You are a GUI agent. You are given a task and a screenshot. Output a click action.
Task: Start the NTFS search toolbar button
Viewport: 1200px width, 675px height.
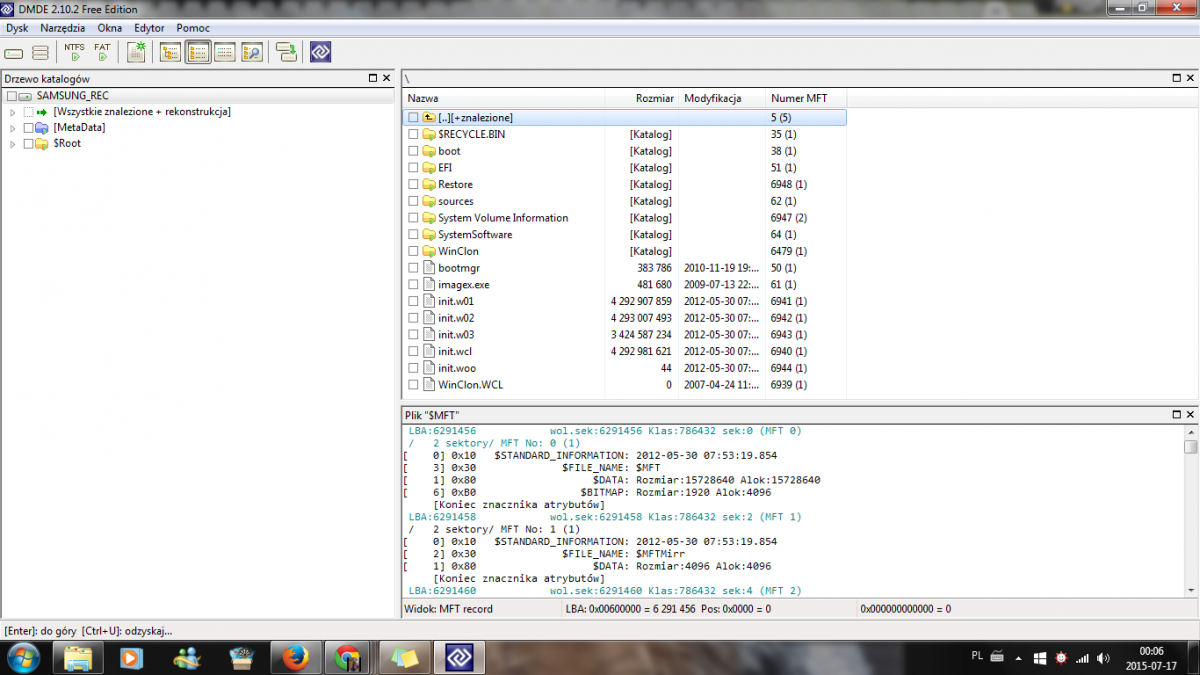click(75, 52)
